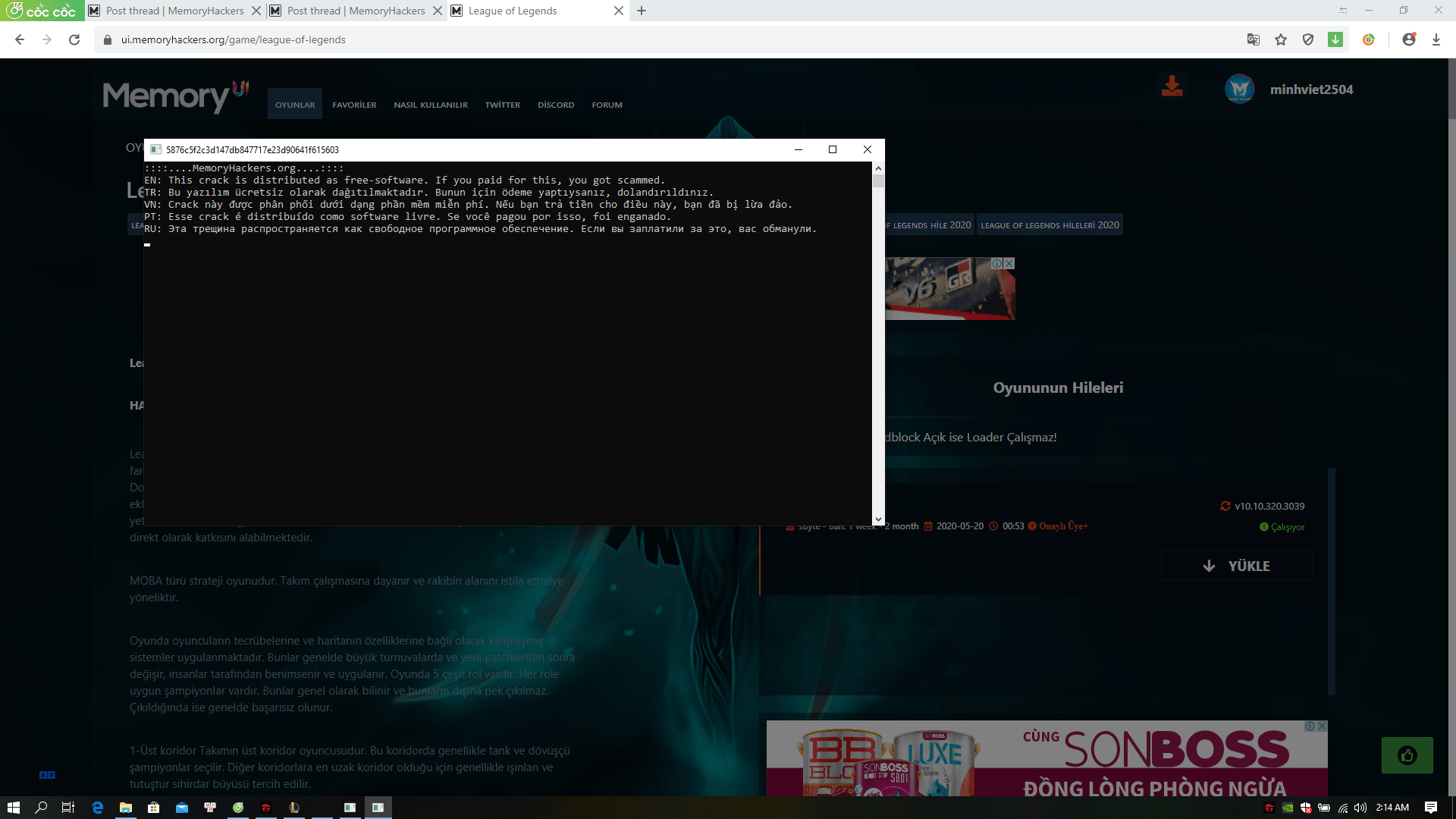Open the NVIDIA tray icon

pyautogui.click(x=1288, y=808)
